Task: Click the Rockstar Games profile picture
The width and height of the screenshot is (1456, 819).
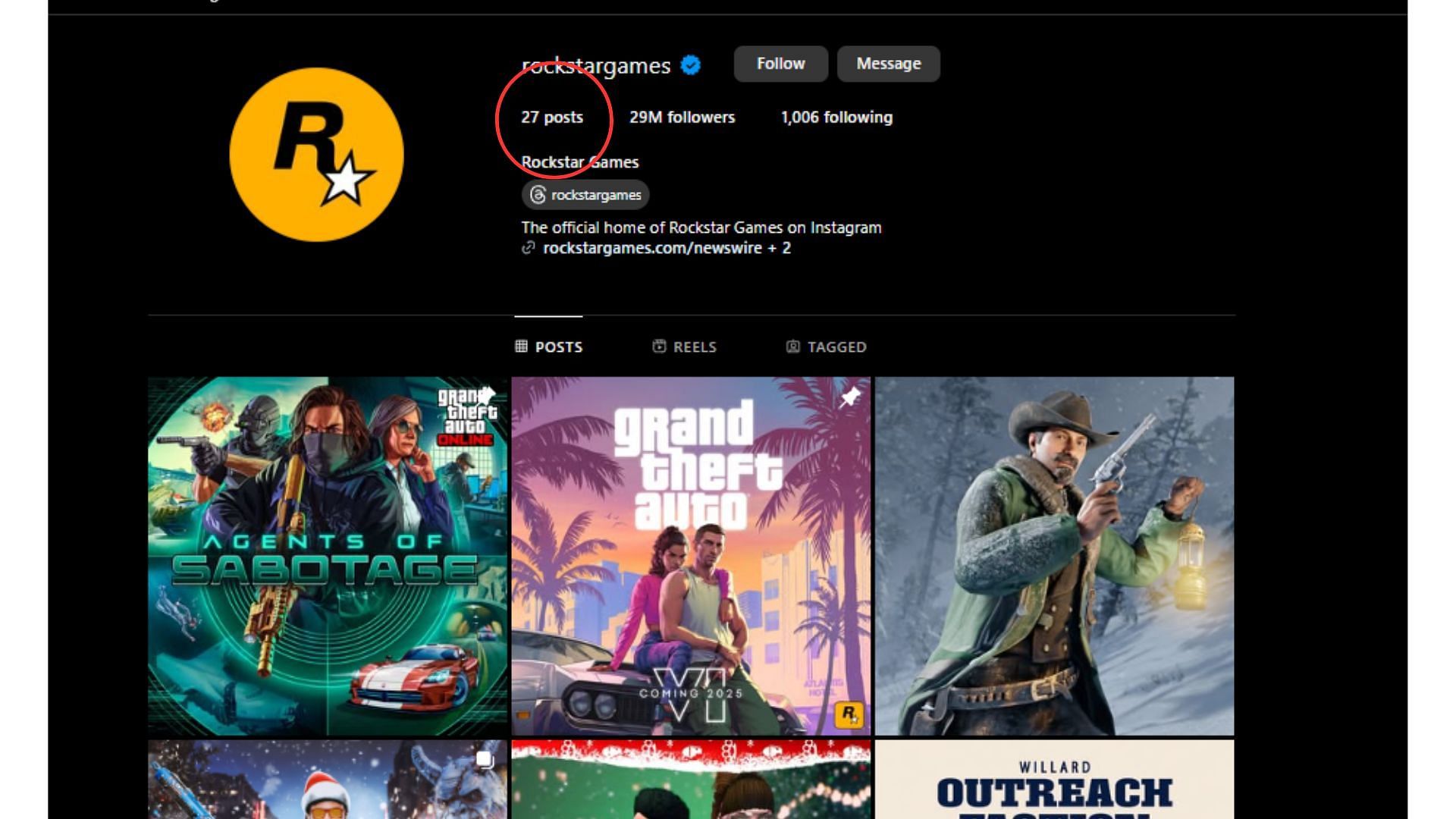Action: coord(316,155)
